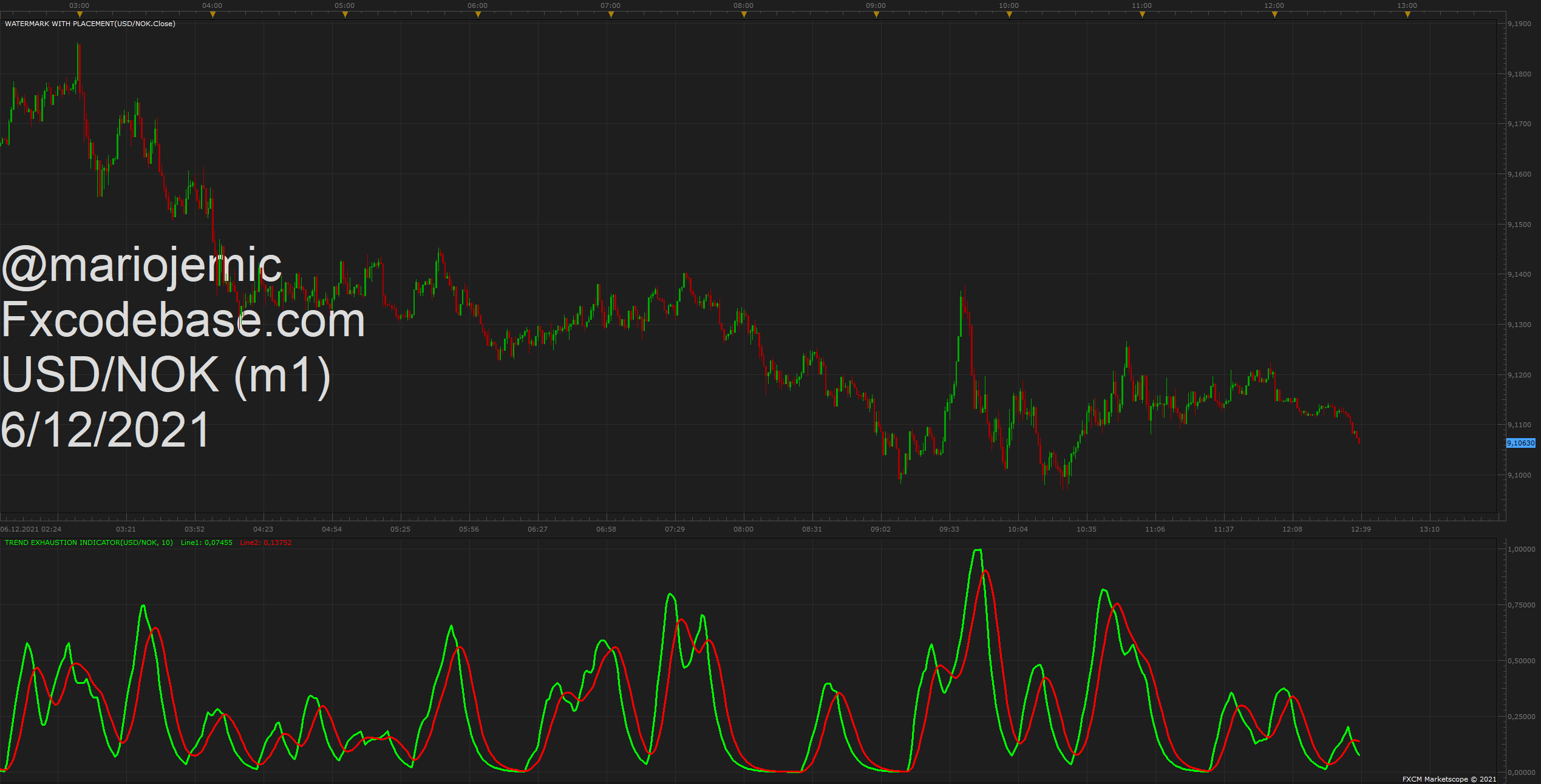
Task: Click the 9,1900 price axis label
Action: click(1519, 24)
